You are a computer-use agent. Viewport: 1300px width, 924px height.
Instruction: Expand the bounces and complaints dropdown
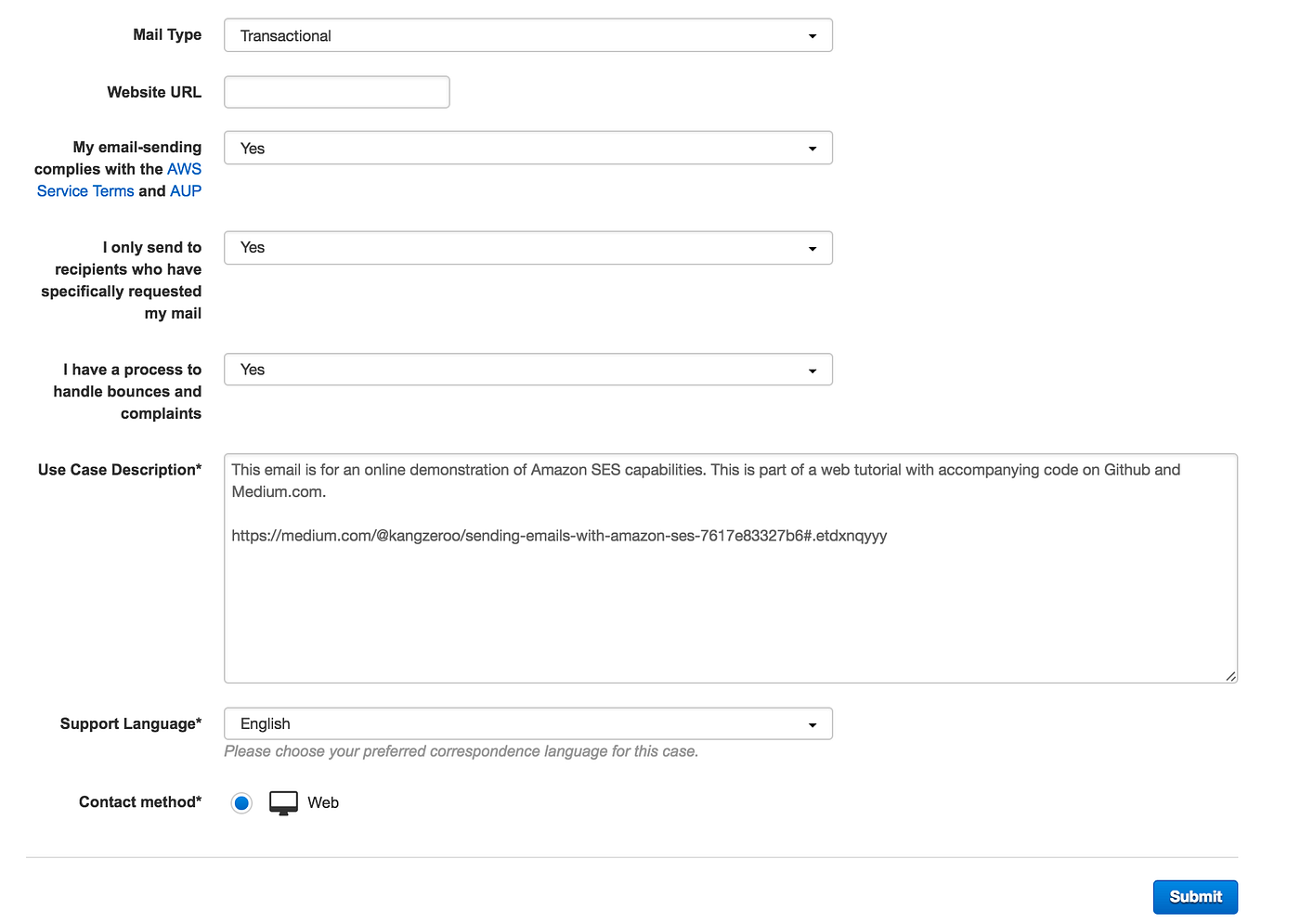[528, 370]
